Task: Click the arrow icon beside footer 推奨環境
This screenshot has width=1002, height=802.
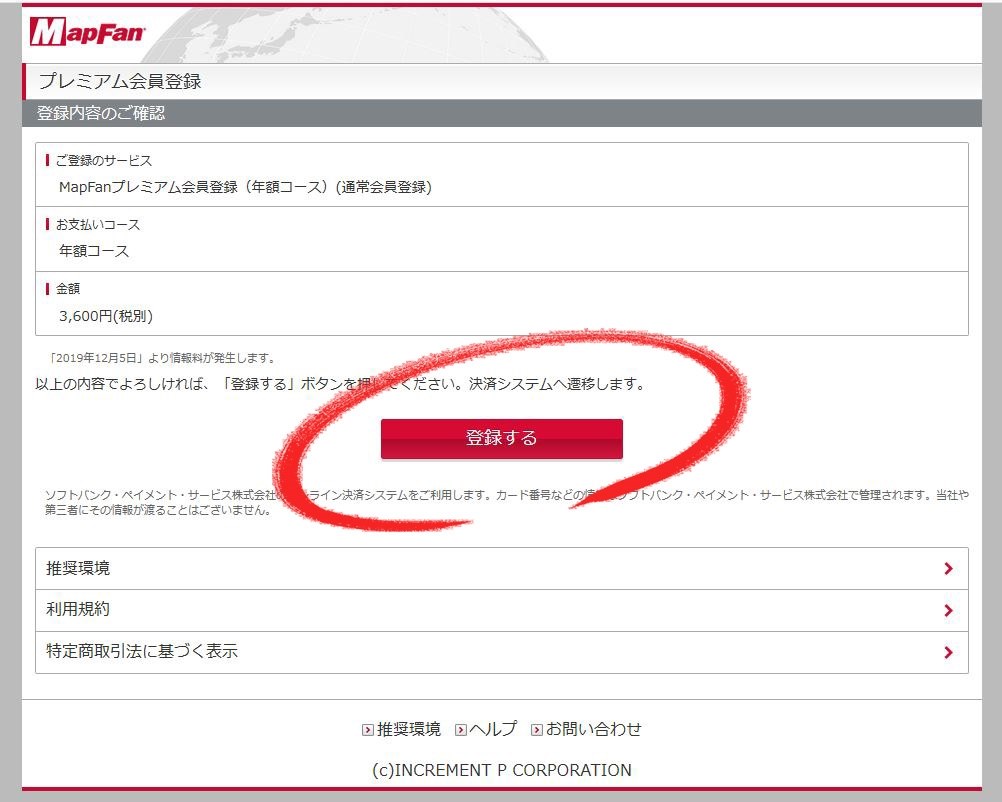Action: (367, 730)
